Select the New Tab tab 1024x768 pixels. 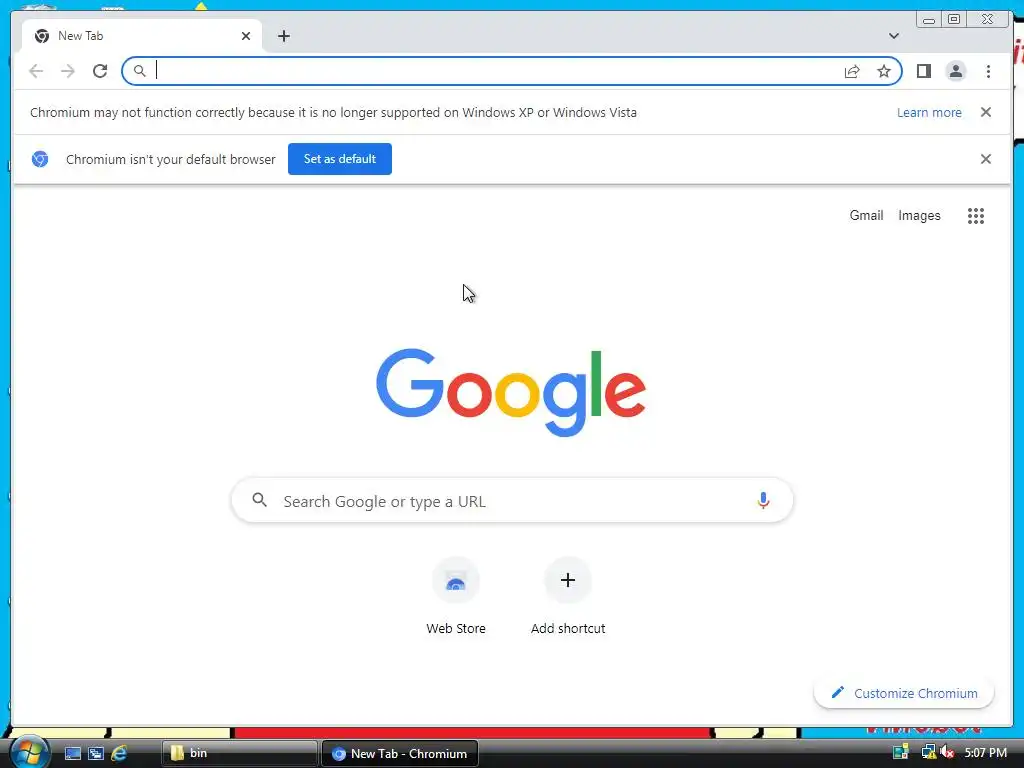coord(142,36)
